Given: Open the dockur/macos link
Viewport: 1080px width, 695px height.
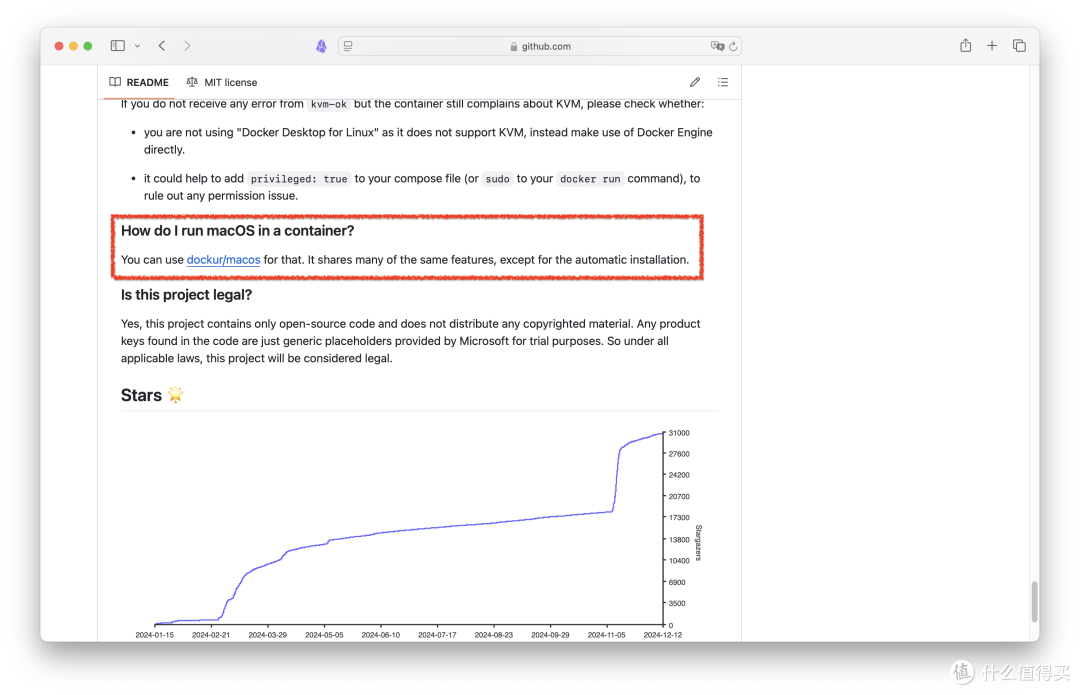Looking at the screenshot, I should 223,259.
